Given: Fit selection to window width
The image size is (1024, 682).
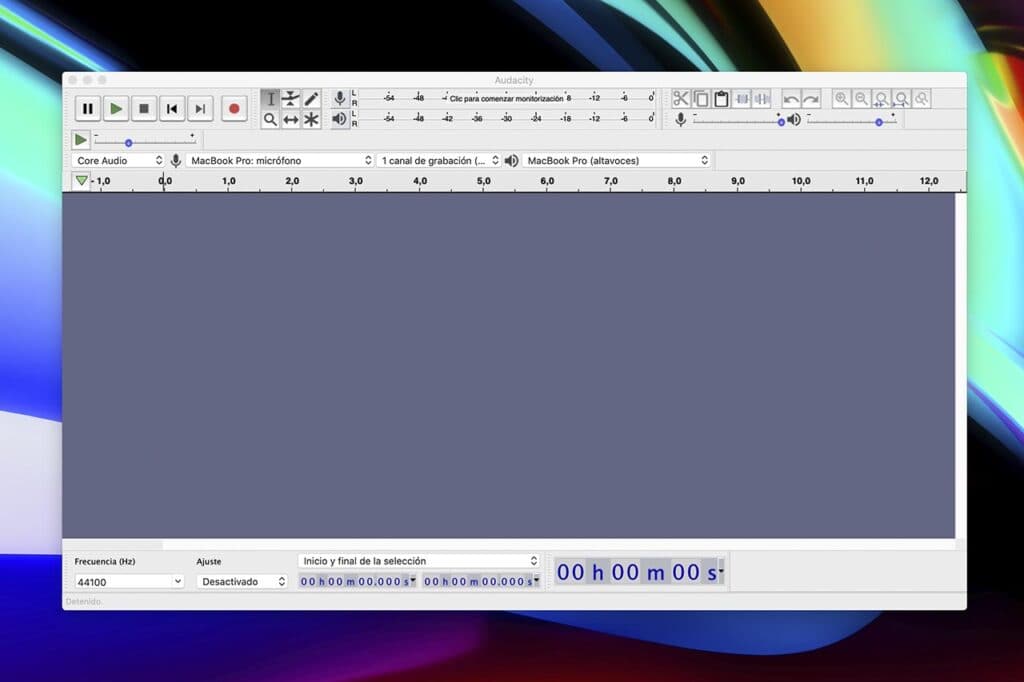Looking at the screenshot, I should coord(882,99).
